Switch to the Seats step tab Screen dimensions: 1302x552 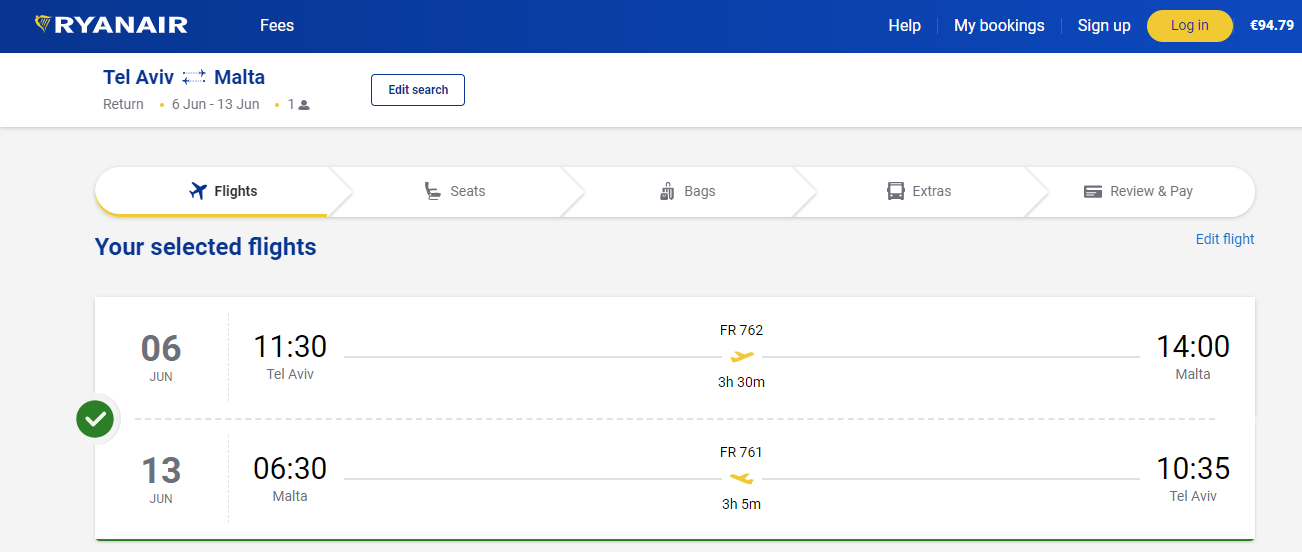click(455, 191)
